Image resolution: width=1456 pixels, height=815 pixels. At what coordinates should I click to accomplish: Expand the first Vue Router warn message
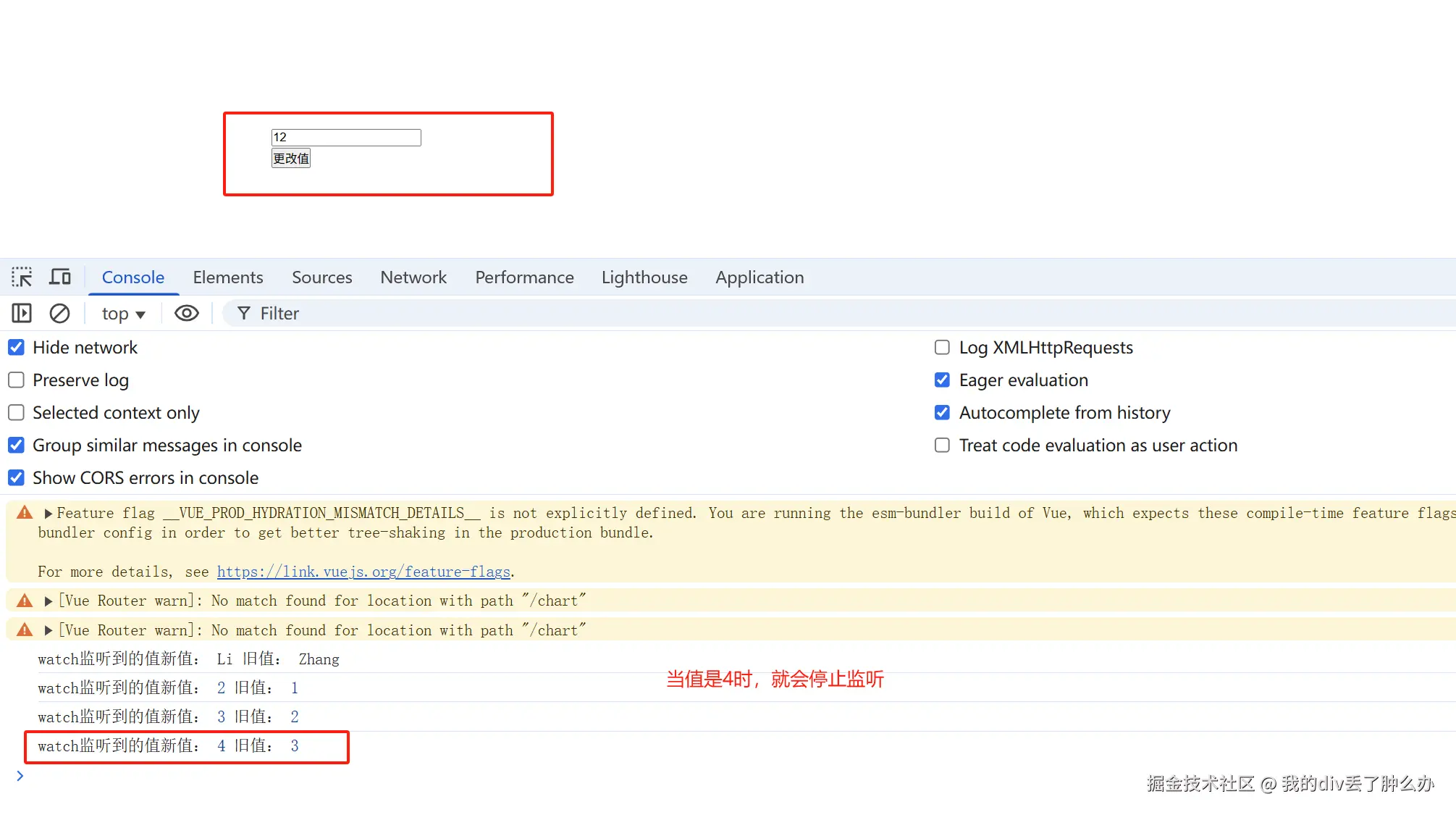pos(48,601)
